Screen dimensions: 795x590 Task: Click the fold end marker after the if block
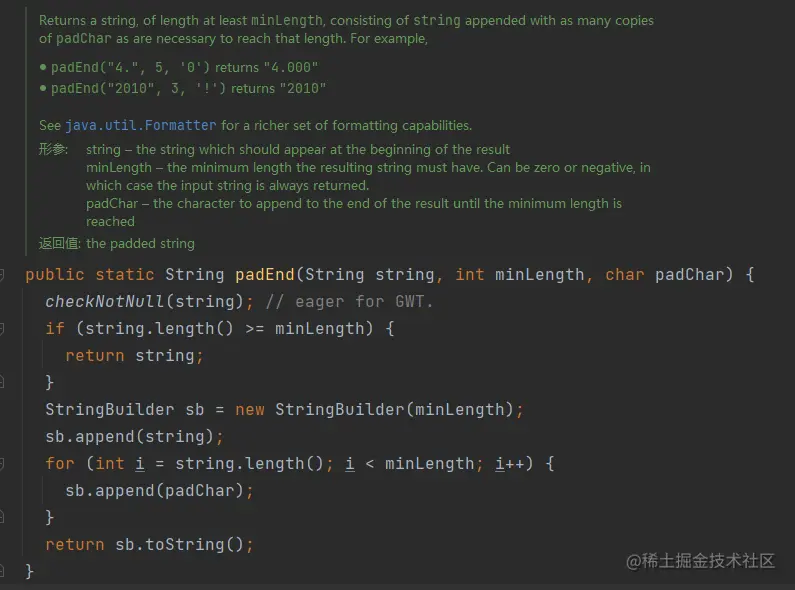tap(2, 382)
